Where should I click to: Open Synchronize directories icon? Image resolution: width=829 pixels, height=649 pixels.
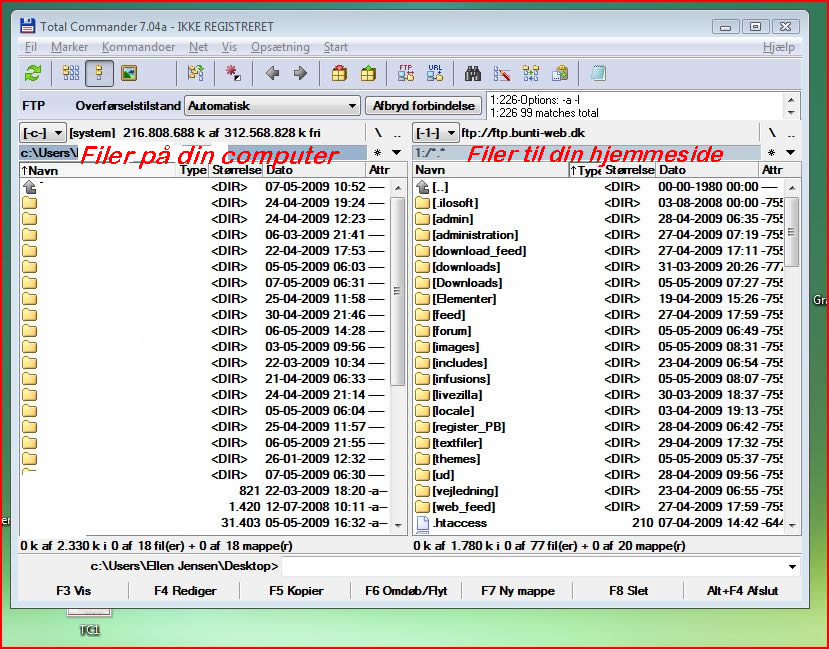[x=531, y=73]
